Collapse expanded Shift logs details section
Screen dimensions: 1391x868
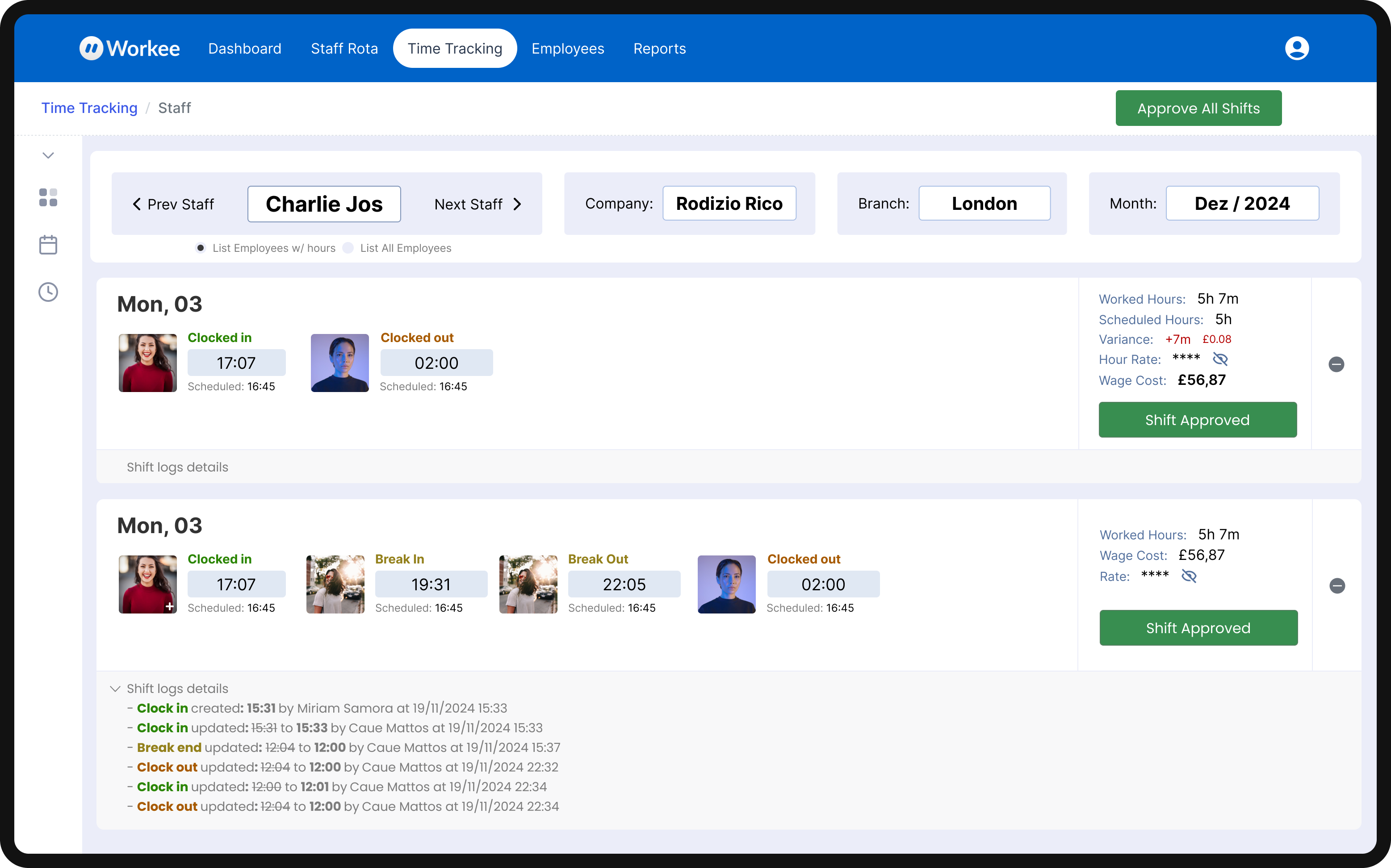tap(115, 689)
